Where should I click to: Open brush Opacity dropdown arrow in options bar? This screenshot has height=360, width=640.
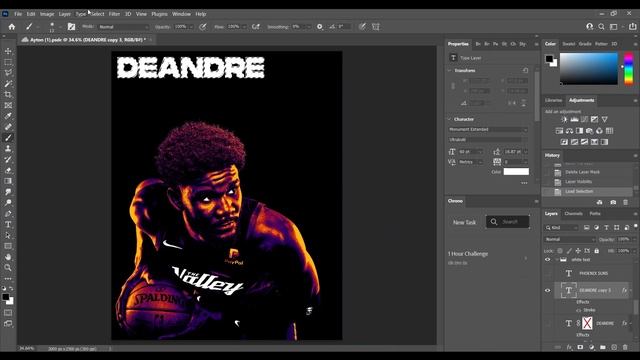tap(190, 27)
